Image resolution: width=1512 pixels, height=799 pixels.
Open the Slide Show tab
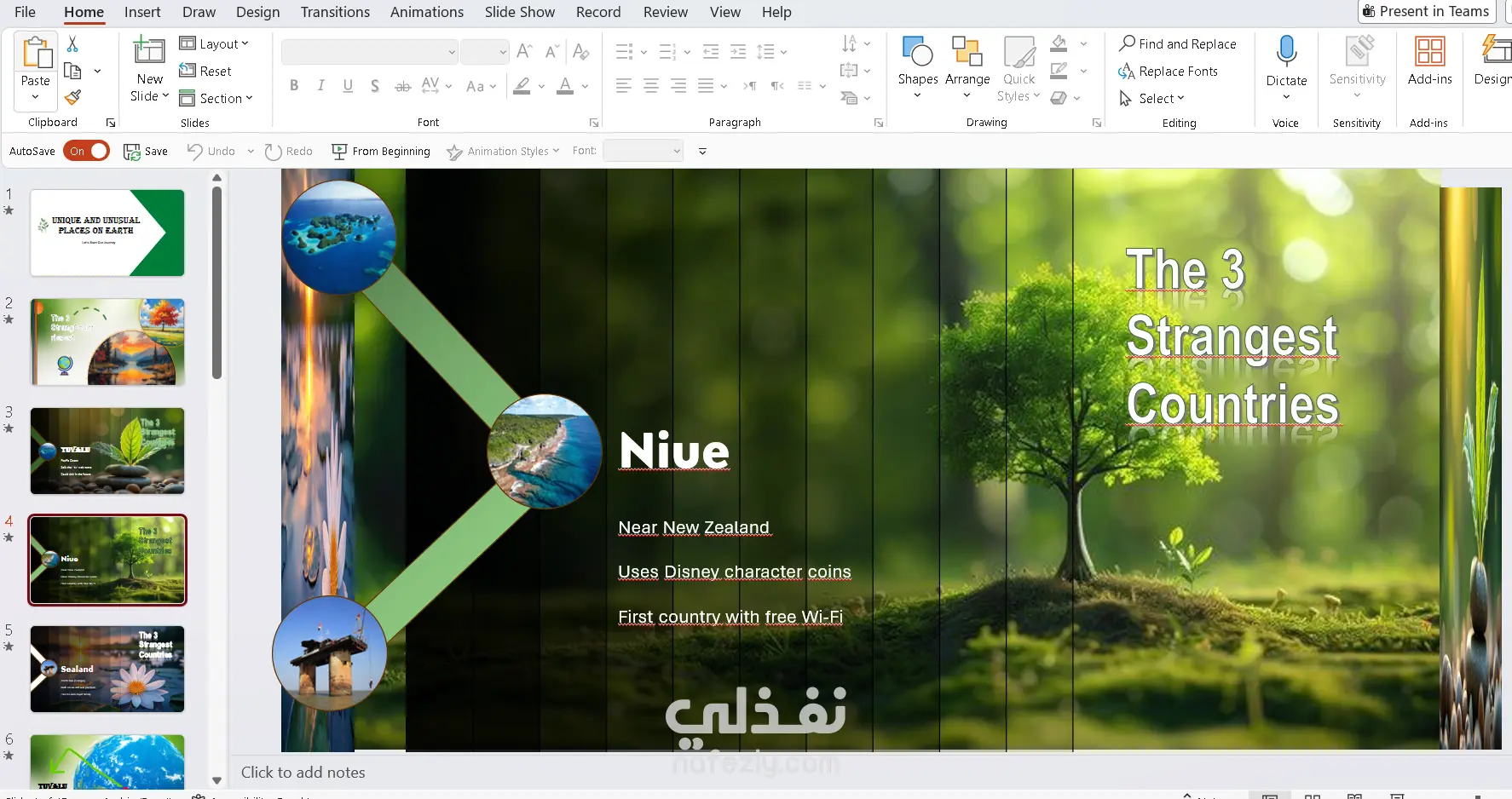520,12
